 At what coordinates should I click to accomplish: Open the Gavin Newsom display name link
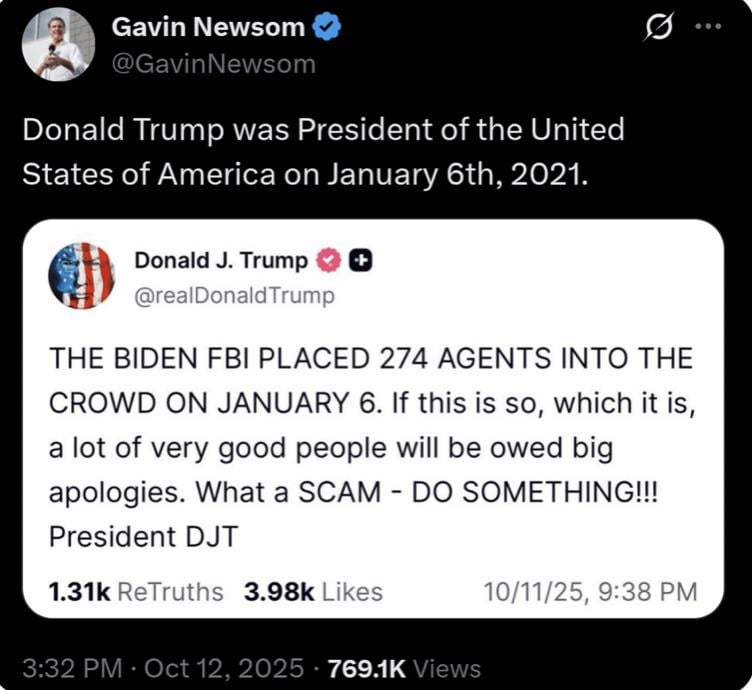coord(208,27)
